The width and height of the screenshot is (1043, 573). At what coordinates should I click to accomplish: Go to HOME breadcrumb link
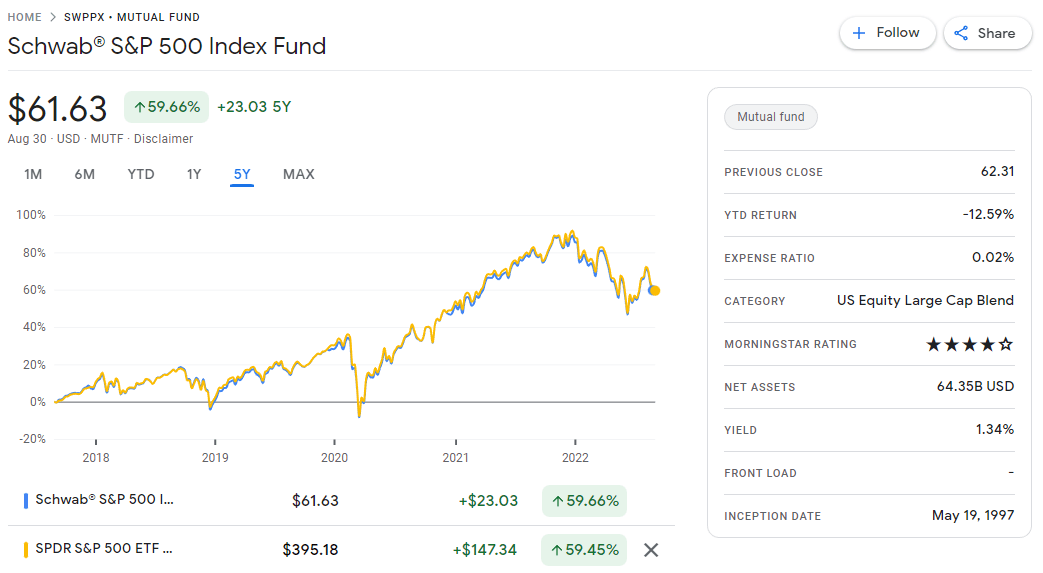pyautogui.click(x=25, y=17)
